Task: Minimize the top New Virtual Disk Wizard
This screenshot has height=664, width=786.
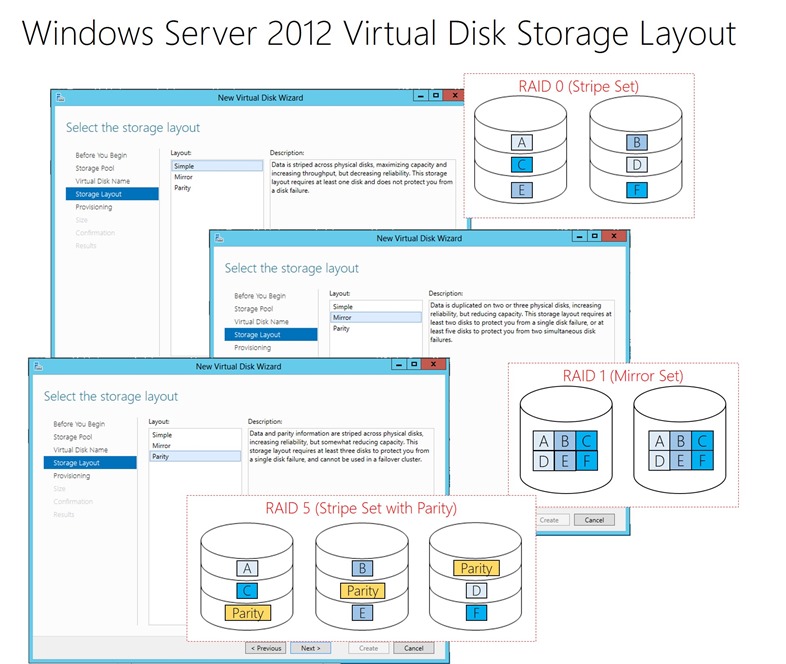Action: click(x=421, y=96)
